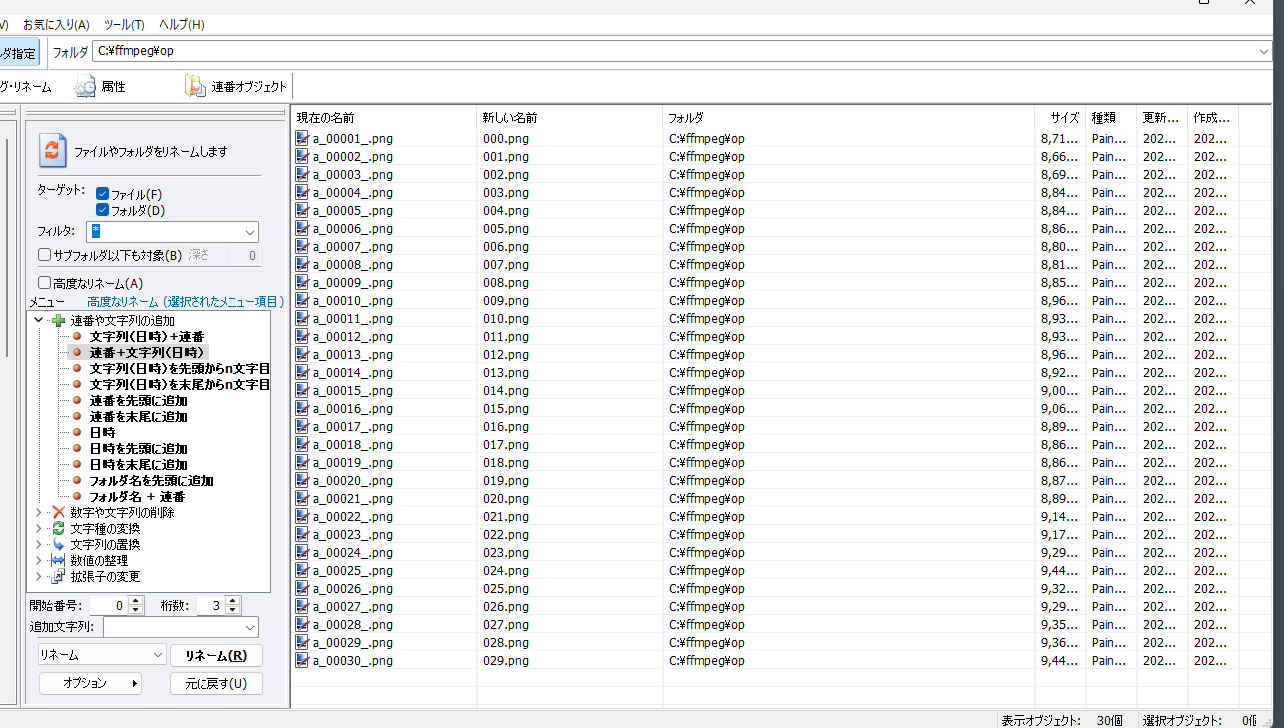Click the green arrows icon of 文字種の変換

[58, 528]
